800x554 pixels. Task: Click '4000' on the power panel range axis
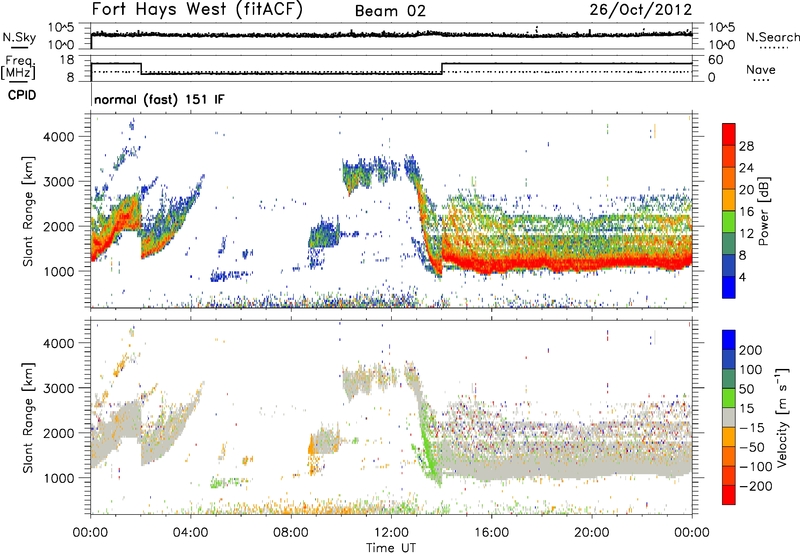pyautogui.click(x=58, y=137)
